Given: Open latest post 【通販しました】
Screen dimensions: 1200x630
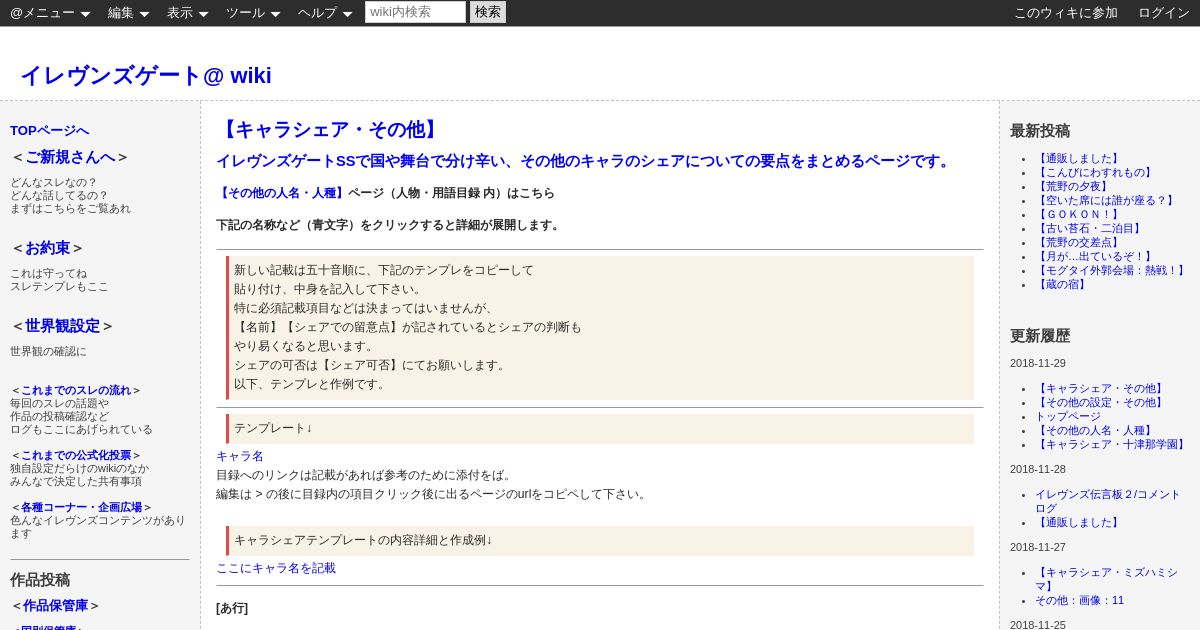Looking at the screenshot, I should click(1079, 158).
